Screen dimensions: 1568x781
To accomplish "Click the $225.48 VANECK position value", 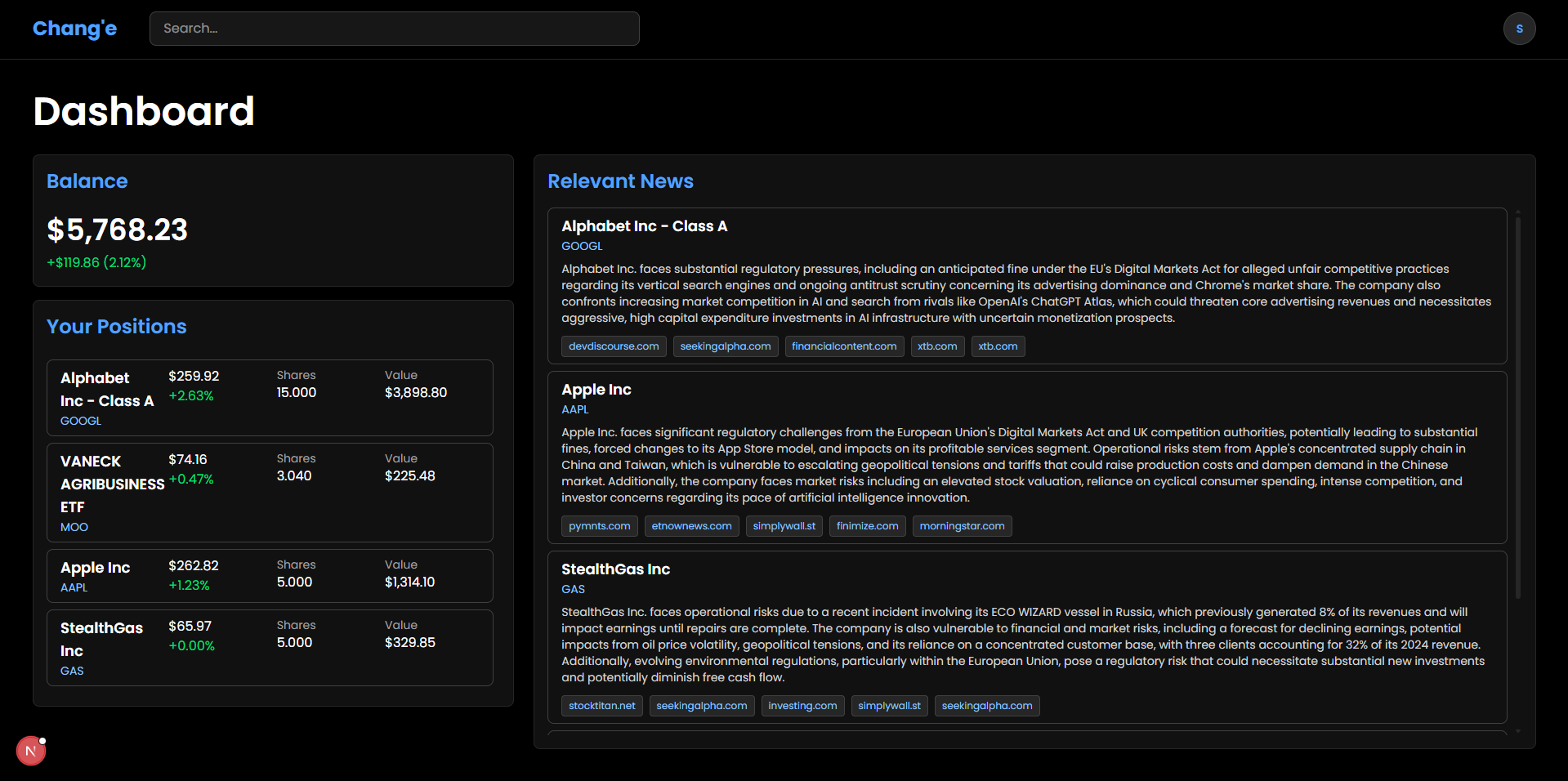I will (x=410, y=475).
